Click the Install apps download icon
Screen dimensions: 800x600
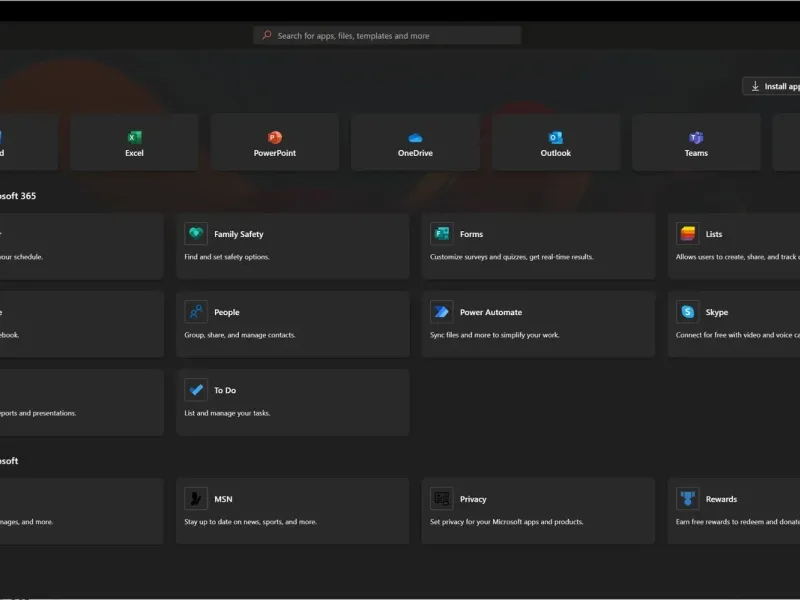click(x=755, y=86)
